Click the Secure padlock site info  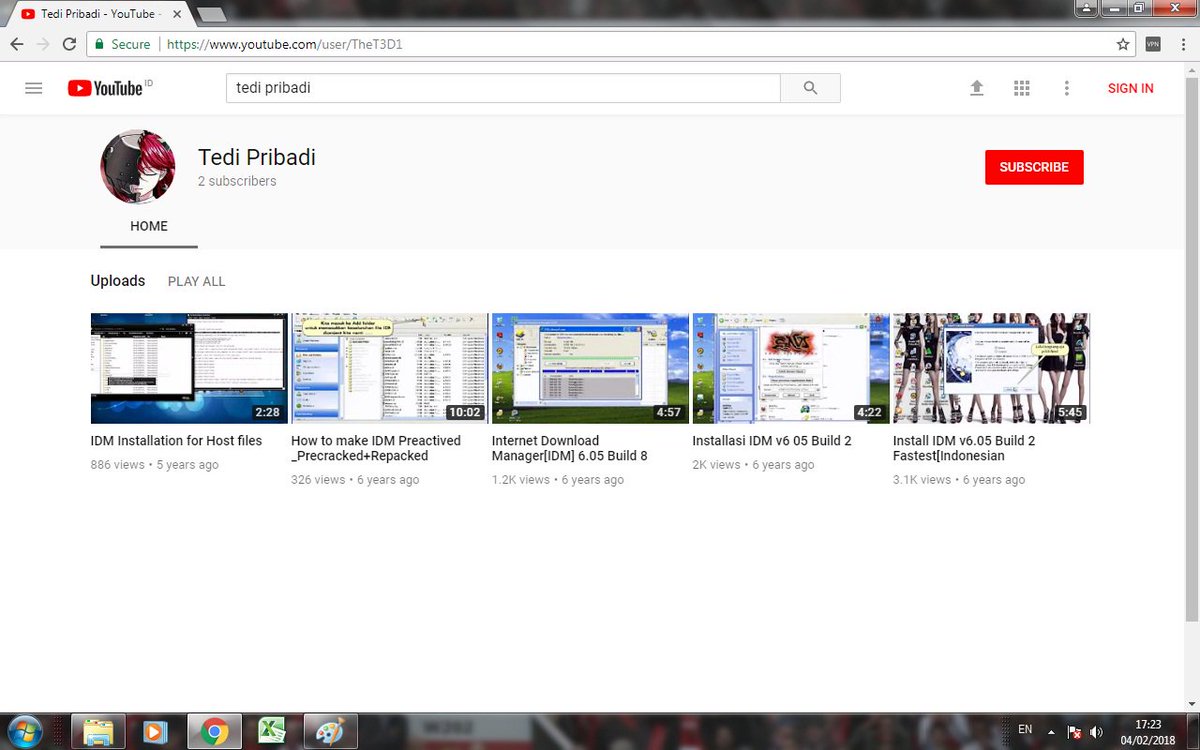click(122, 45)
